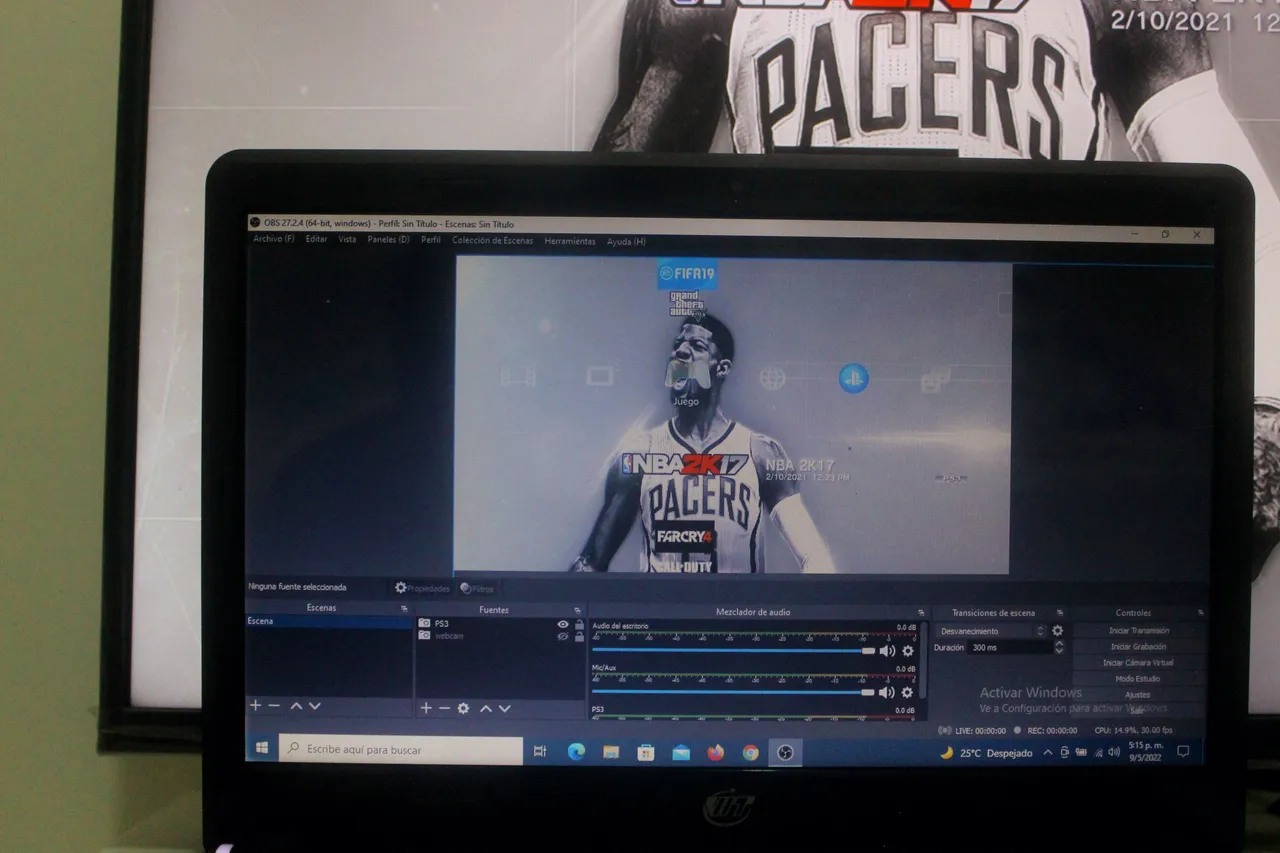Open Microsoft Edge from taskbar
Viewport: 1280px width, 853px height.
[576, 752]
